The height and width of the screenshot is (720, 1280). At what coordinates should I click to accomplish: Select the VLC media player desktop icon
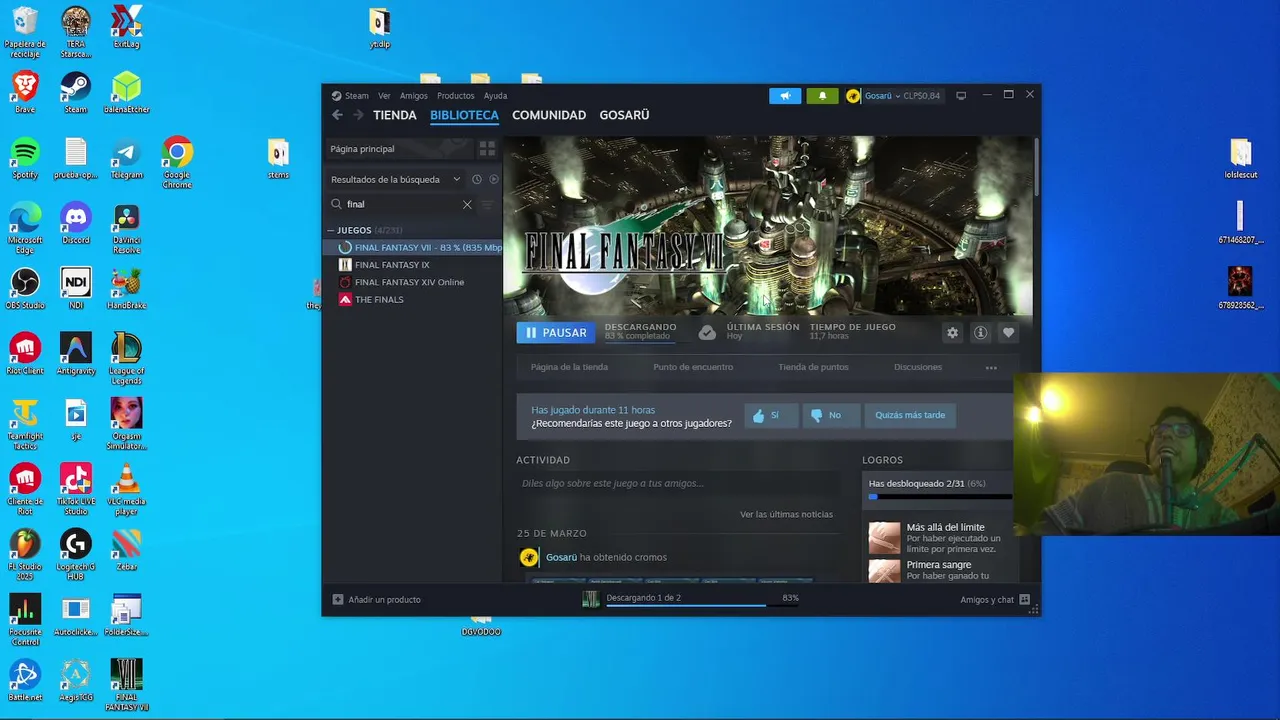(x=126, y=490)
